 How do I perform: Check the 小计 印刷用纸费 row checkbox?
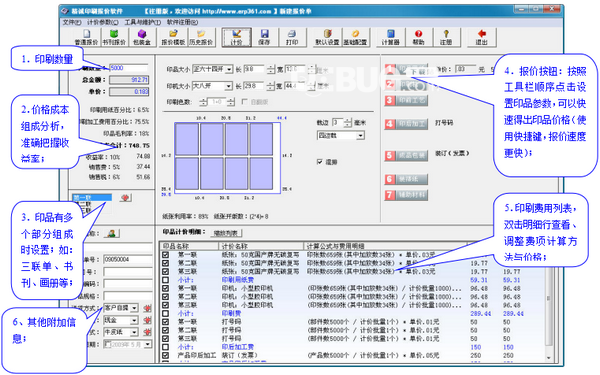coord(166,280)
